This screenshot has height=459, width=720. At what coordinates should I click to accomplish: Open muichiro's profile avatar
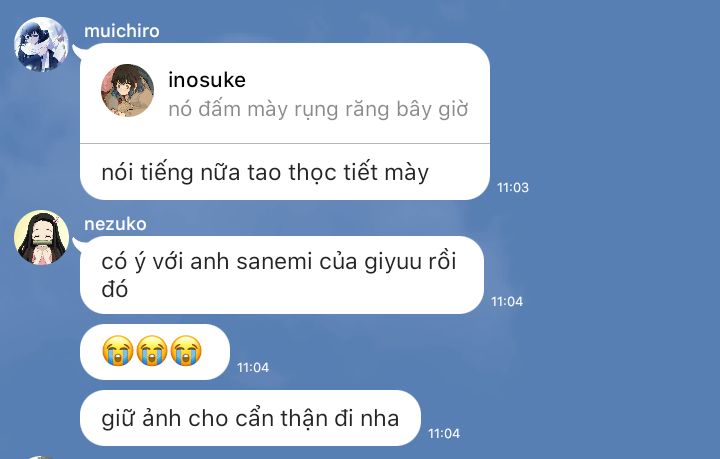pos(41,44)
